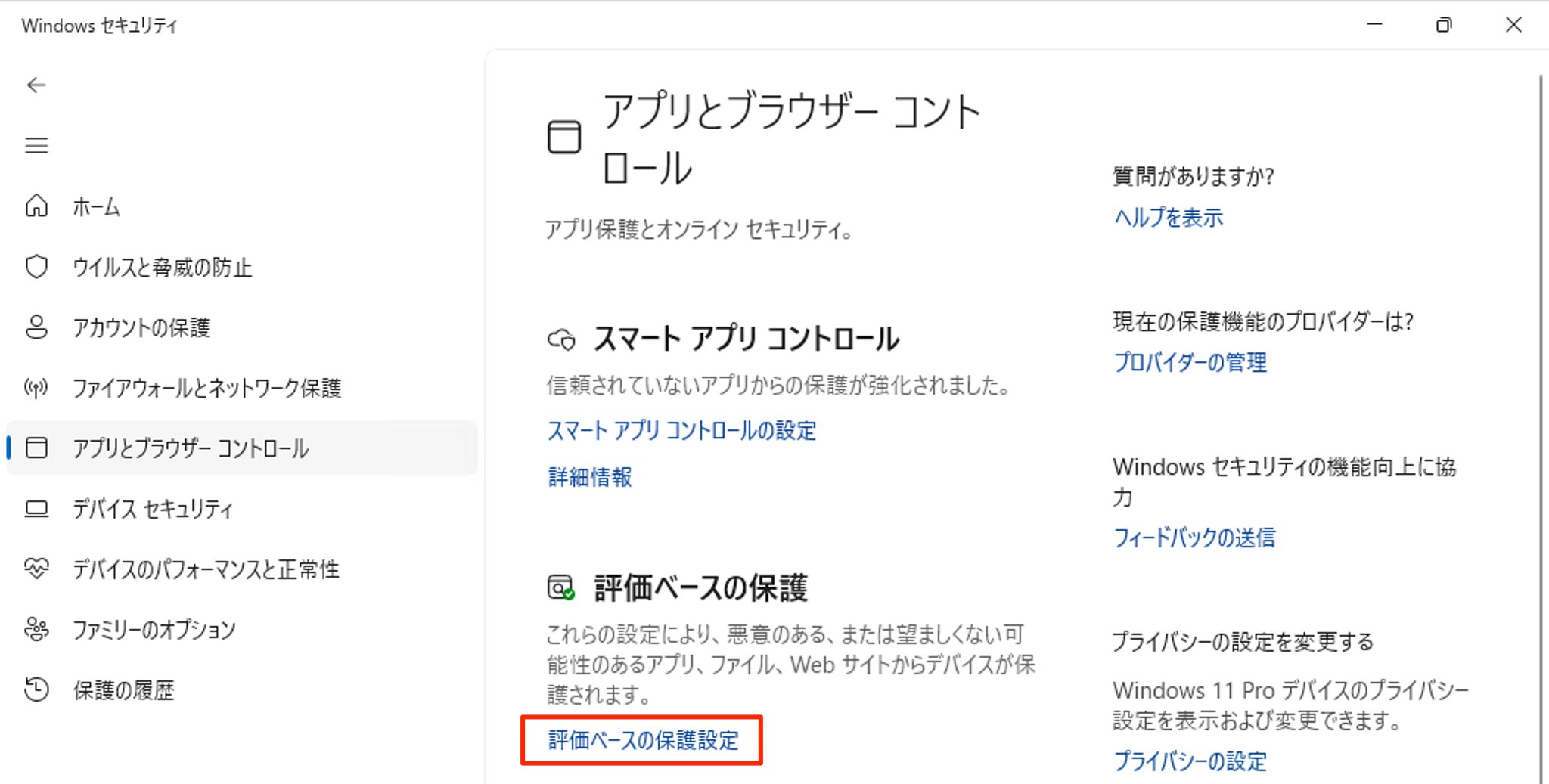The width and height of the screenshot is (1549, 784).
Task: Click the account protection person icon
Action: coord(36,327)
